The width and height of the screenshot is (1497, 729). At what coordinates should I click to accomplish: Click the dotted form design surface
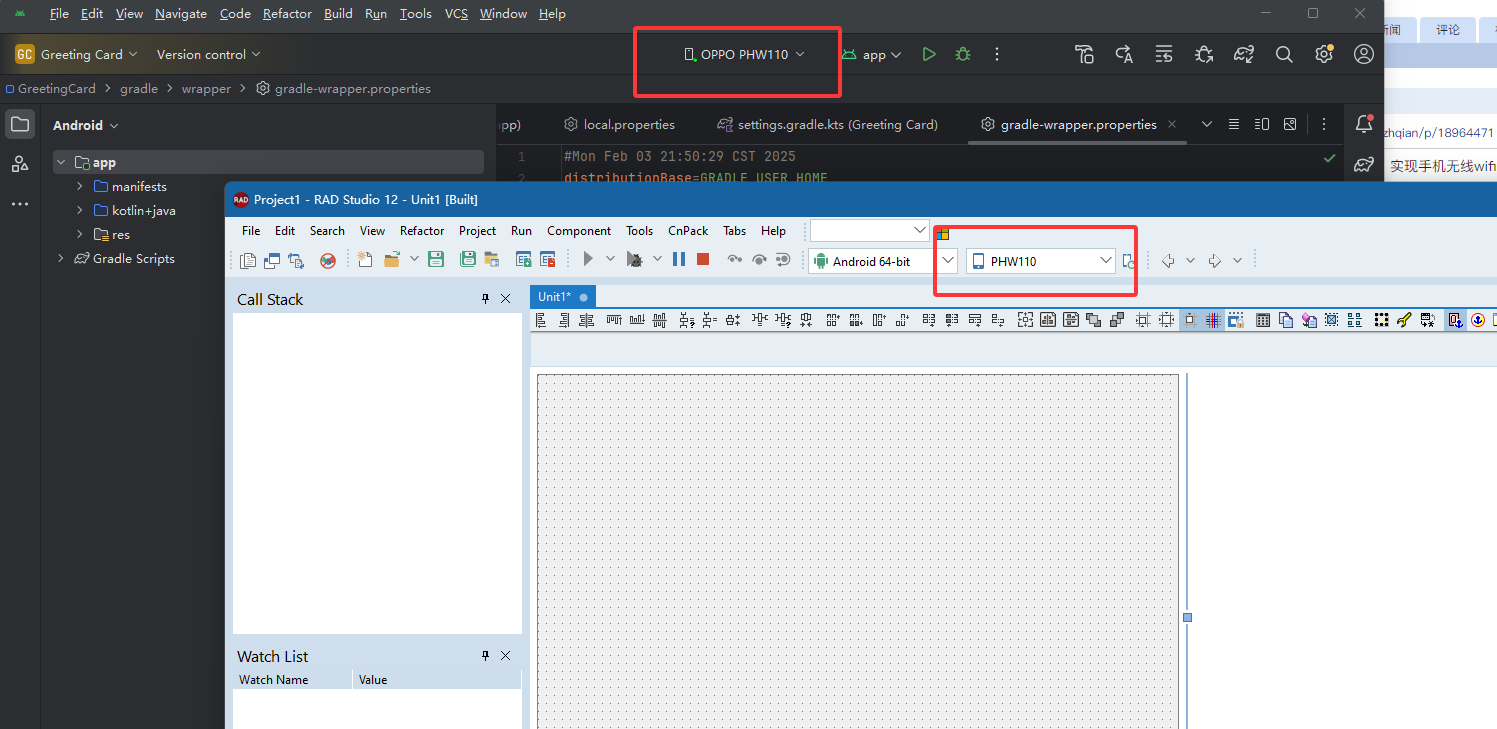coord(859,550)
